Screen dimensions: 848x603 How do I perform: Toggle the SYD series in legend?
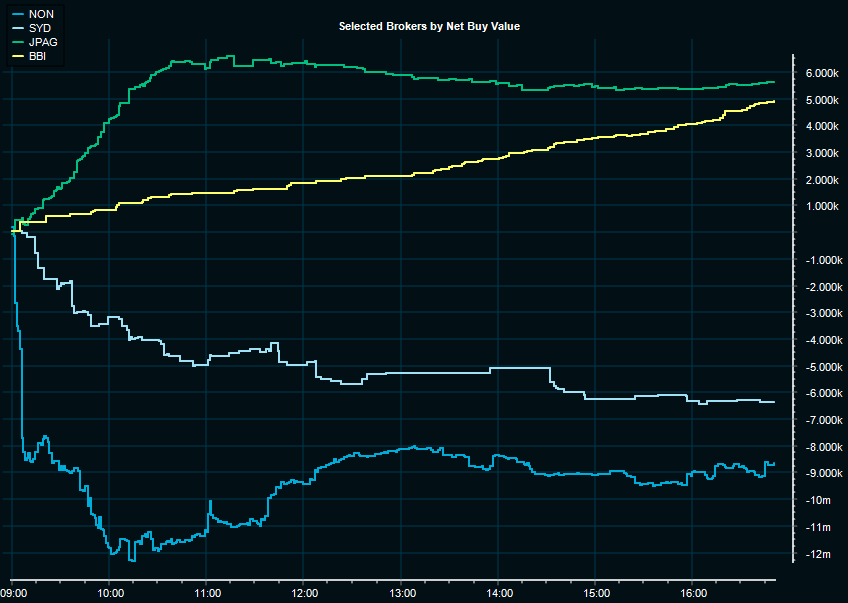[x=40, y=28]
